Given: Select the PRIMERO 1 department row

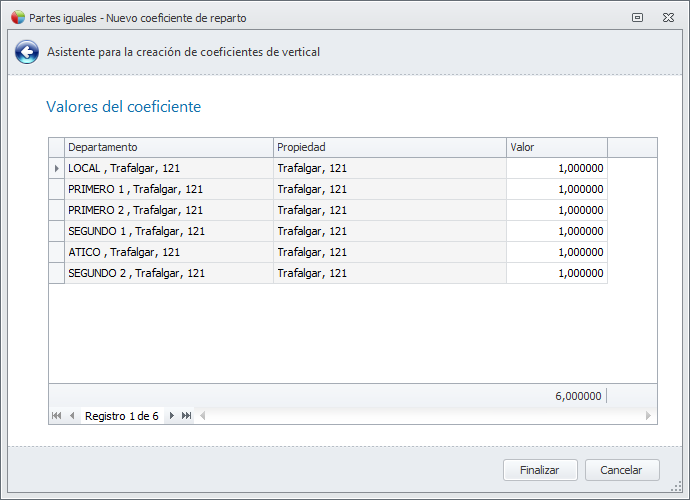Looking at the screenshot, I should [168, 189].
